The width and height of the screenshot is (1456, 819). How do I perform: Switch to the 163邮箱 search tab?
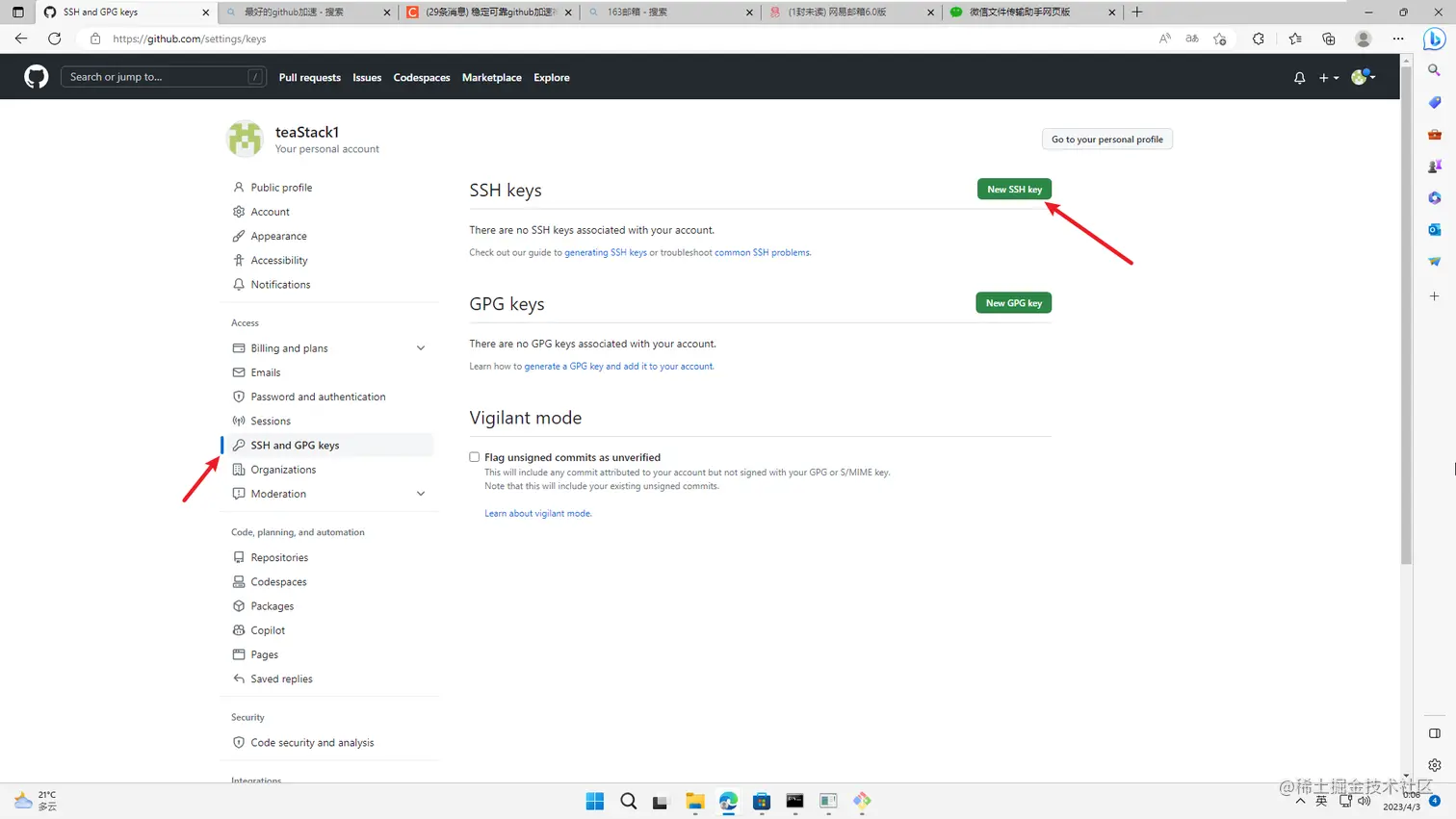(x=669, y=13)
